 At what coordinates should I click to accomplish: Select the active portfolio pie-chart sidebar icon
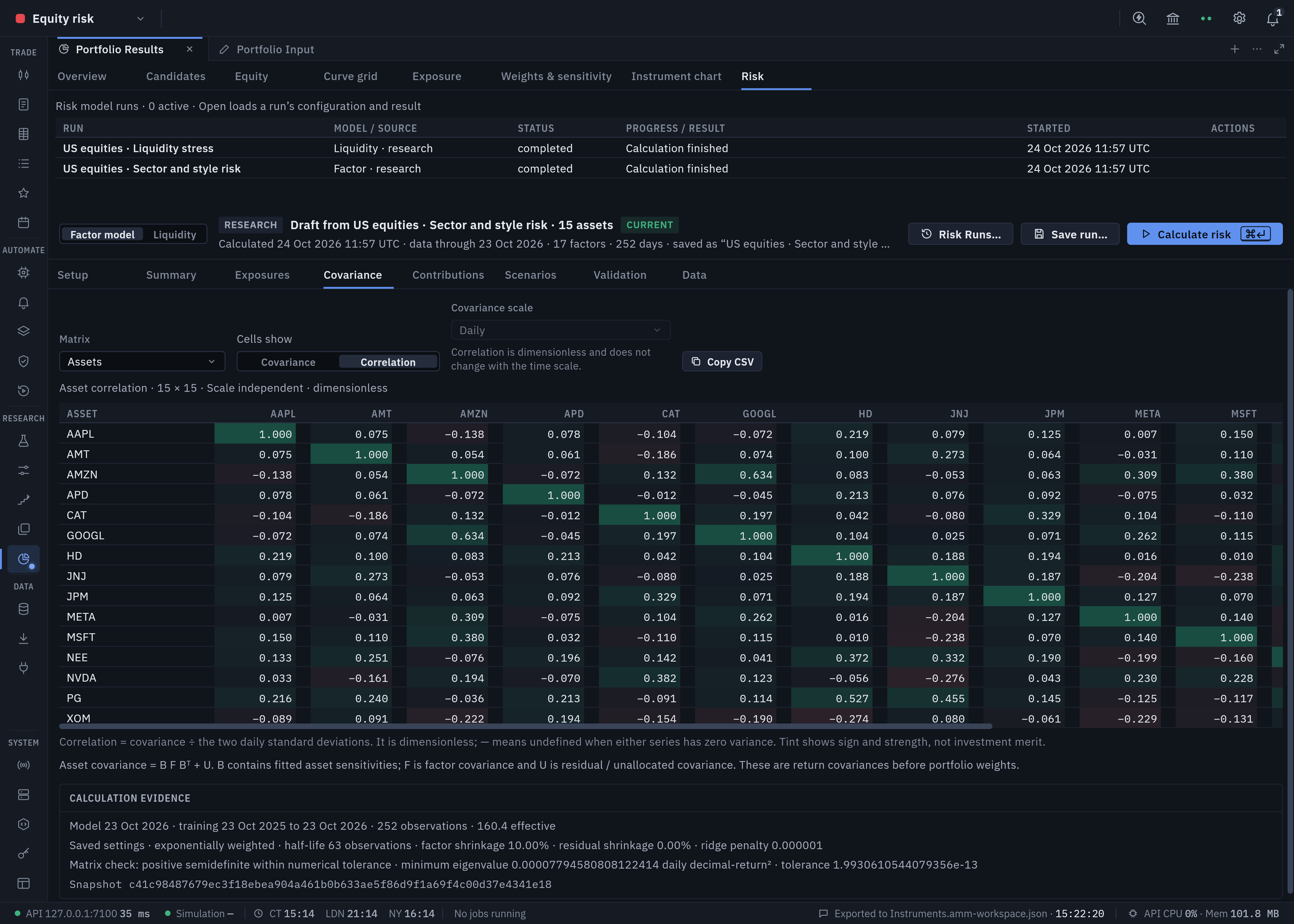23,559
